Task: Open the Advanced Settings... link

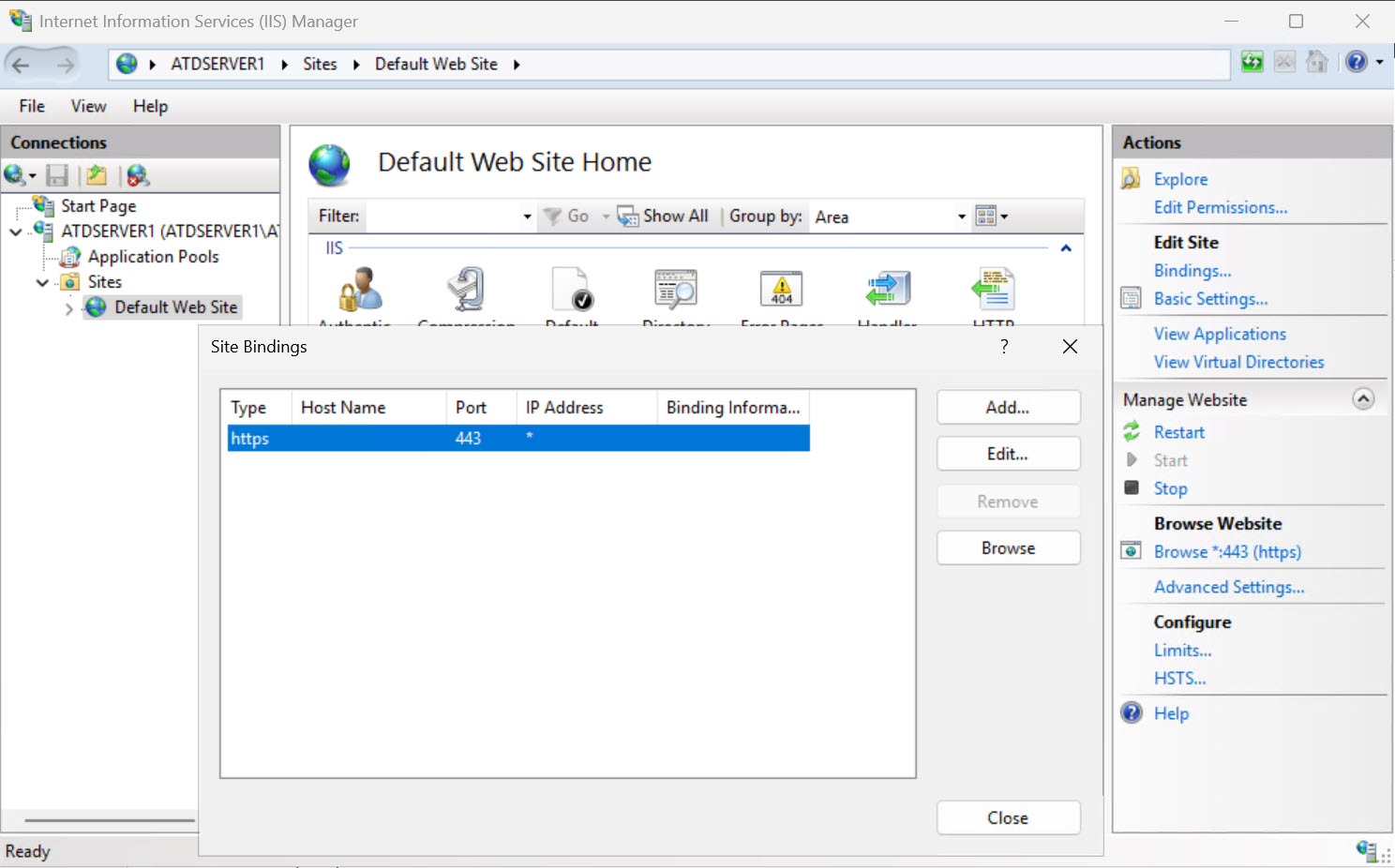Action: pos(1229,587)
